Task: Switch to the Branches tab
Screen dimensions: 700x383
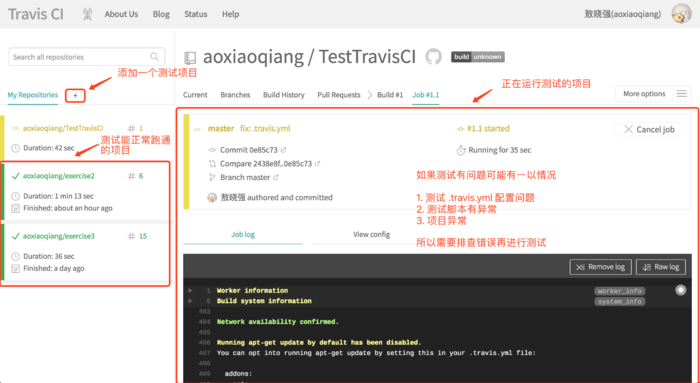Action: click(x=235, y=95)
